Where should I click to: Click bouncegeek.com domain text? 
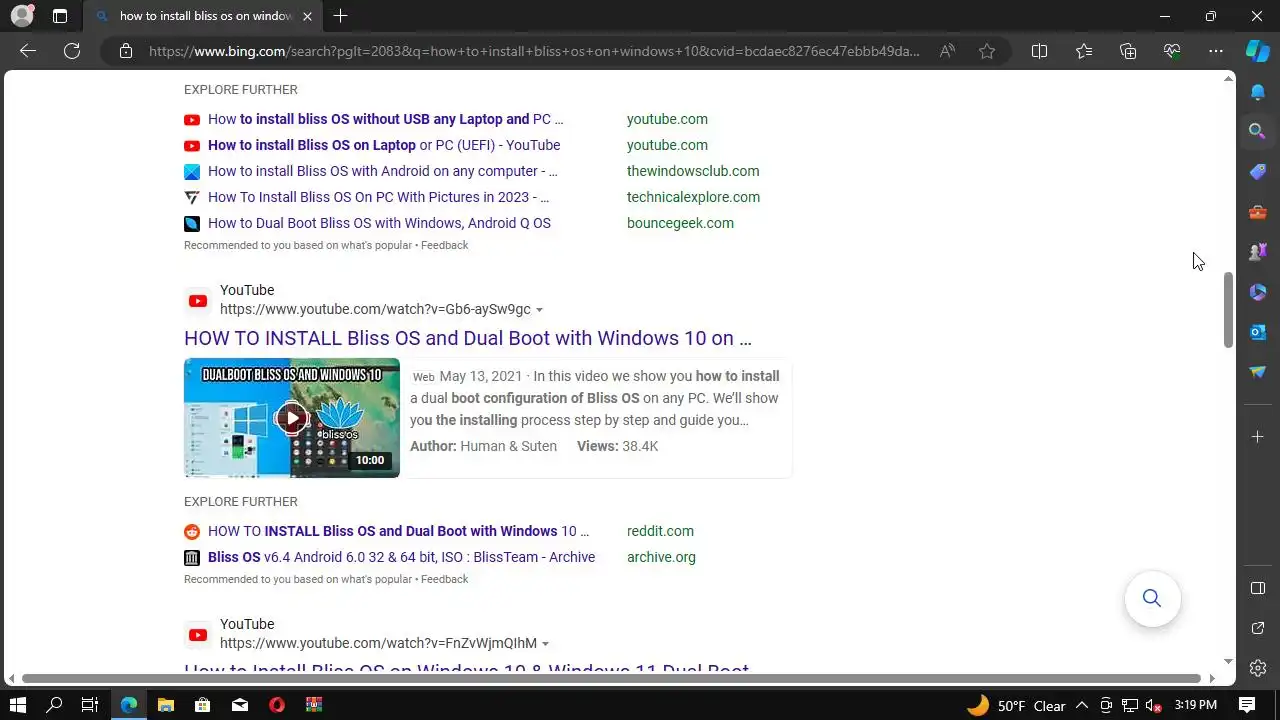point(680,223)
